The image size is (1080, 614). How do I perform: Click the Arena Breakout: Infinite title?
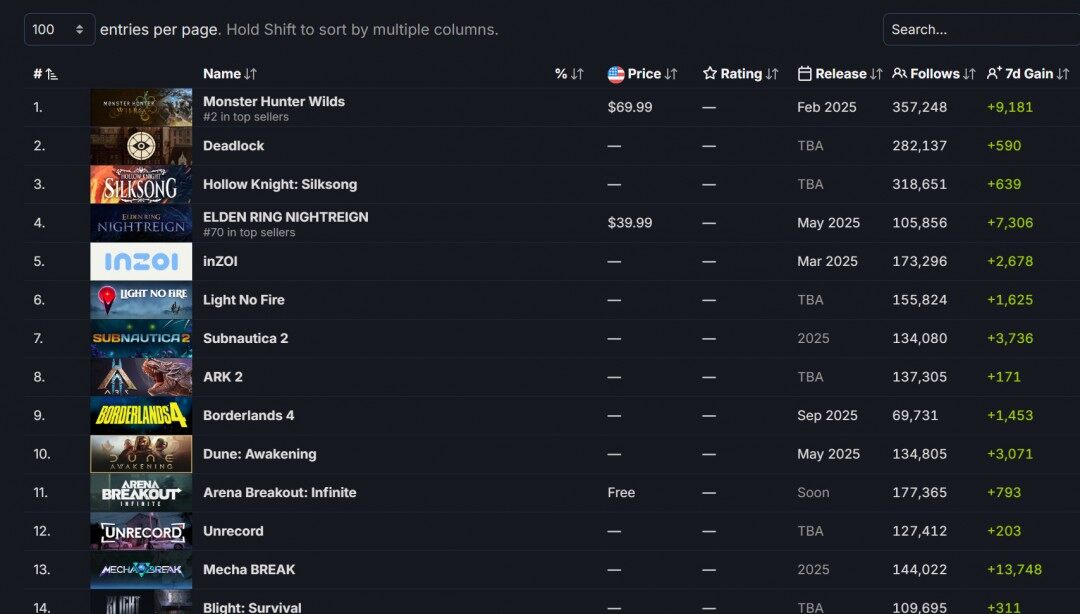pos(280,493)
